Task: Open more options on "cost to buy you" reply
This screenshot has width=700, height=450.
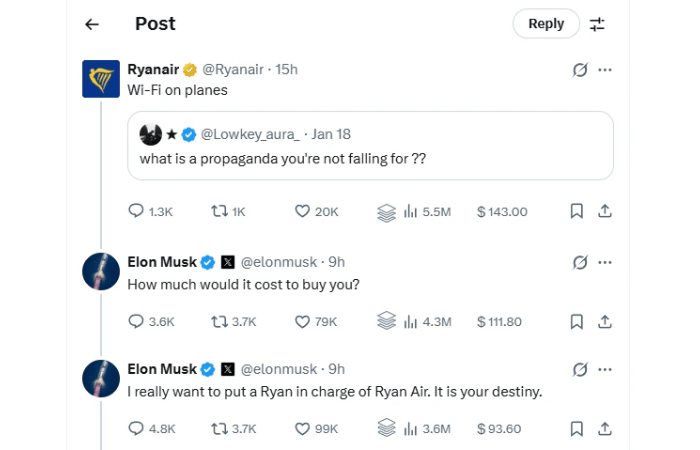Action: point(604,262)
